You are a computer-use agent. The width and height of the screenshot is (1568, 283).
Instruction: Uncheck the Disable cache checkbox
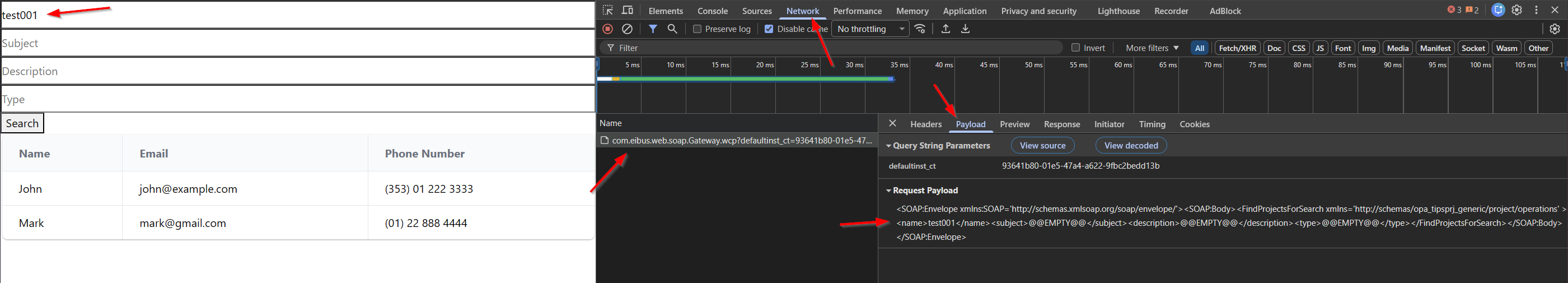(x=769, y=29)
